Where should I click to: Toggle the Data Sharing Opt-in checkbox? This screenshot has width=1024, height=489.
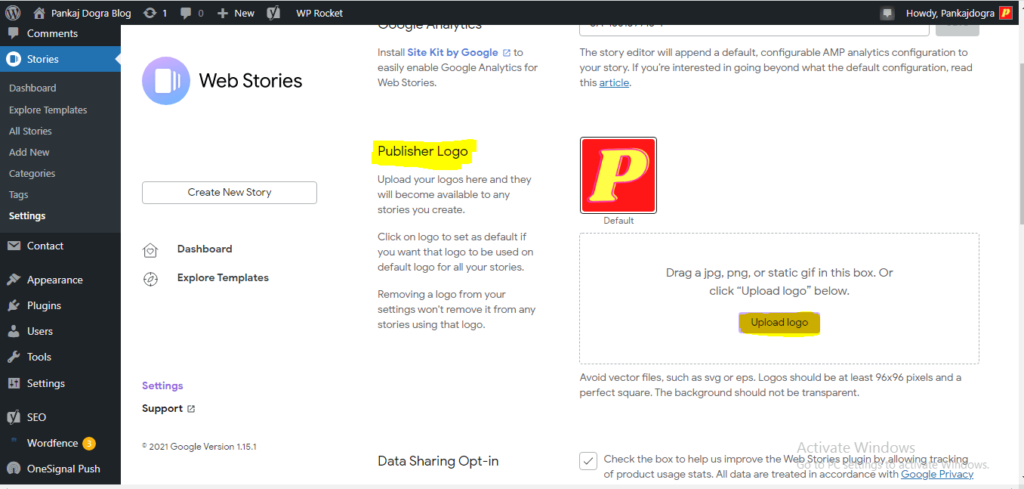pos(588,461)
